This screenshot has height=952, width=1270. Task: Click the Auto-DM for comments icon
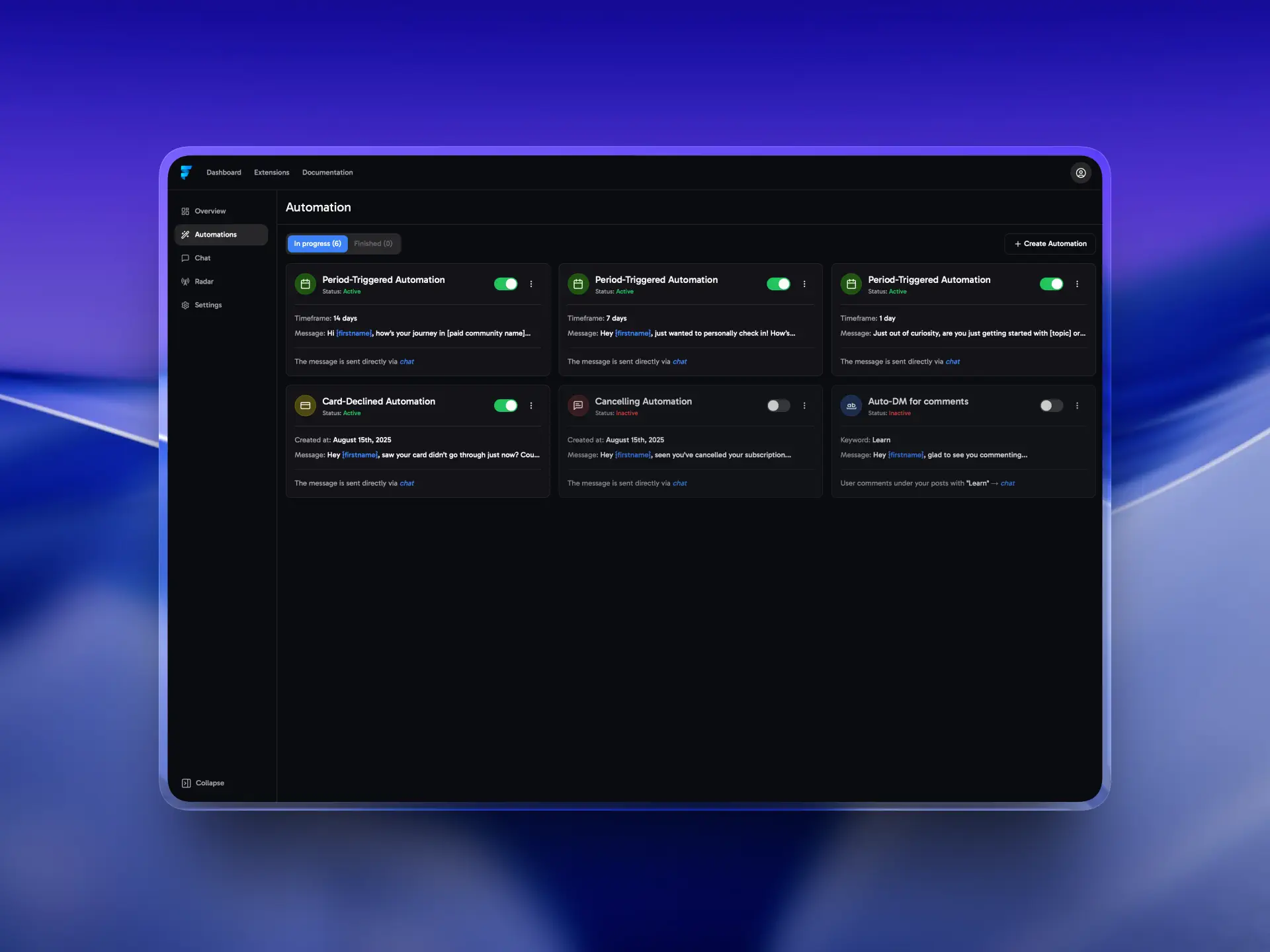(x=851, y=405)
